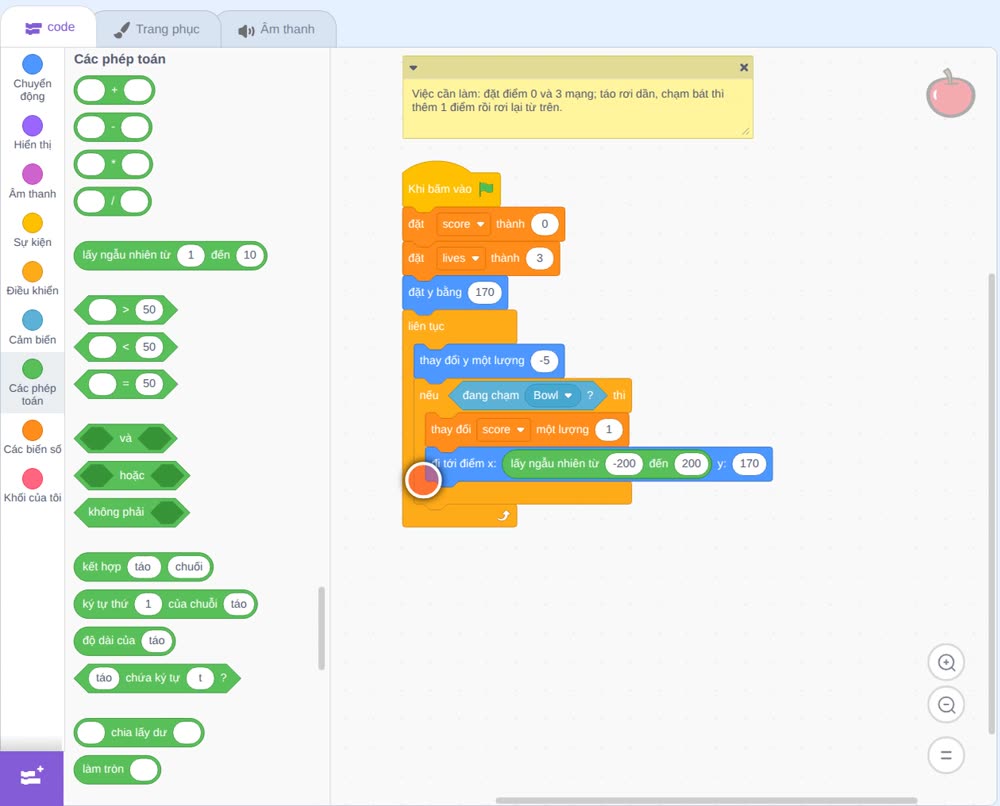Click the add extension button
Image resolution: width=1000 pixels, height=806 pixels.
tap(32, 777)
